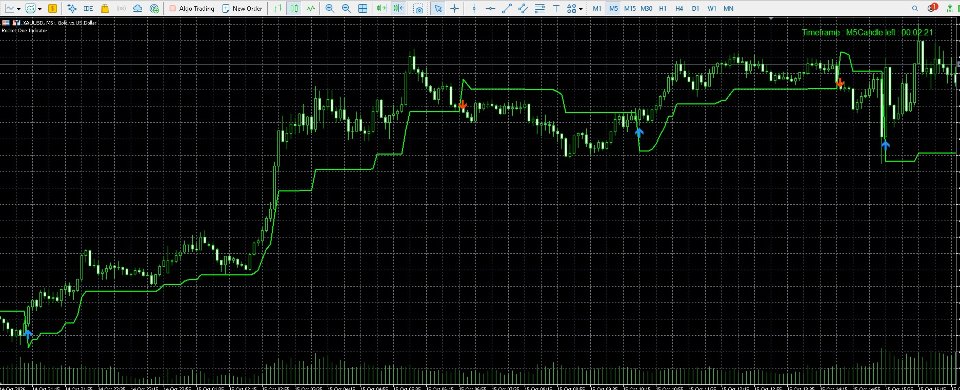Switch to D1 timeframe

tap(696, 9)
